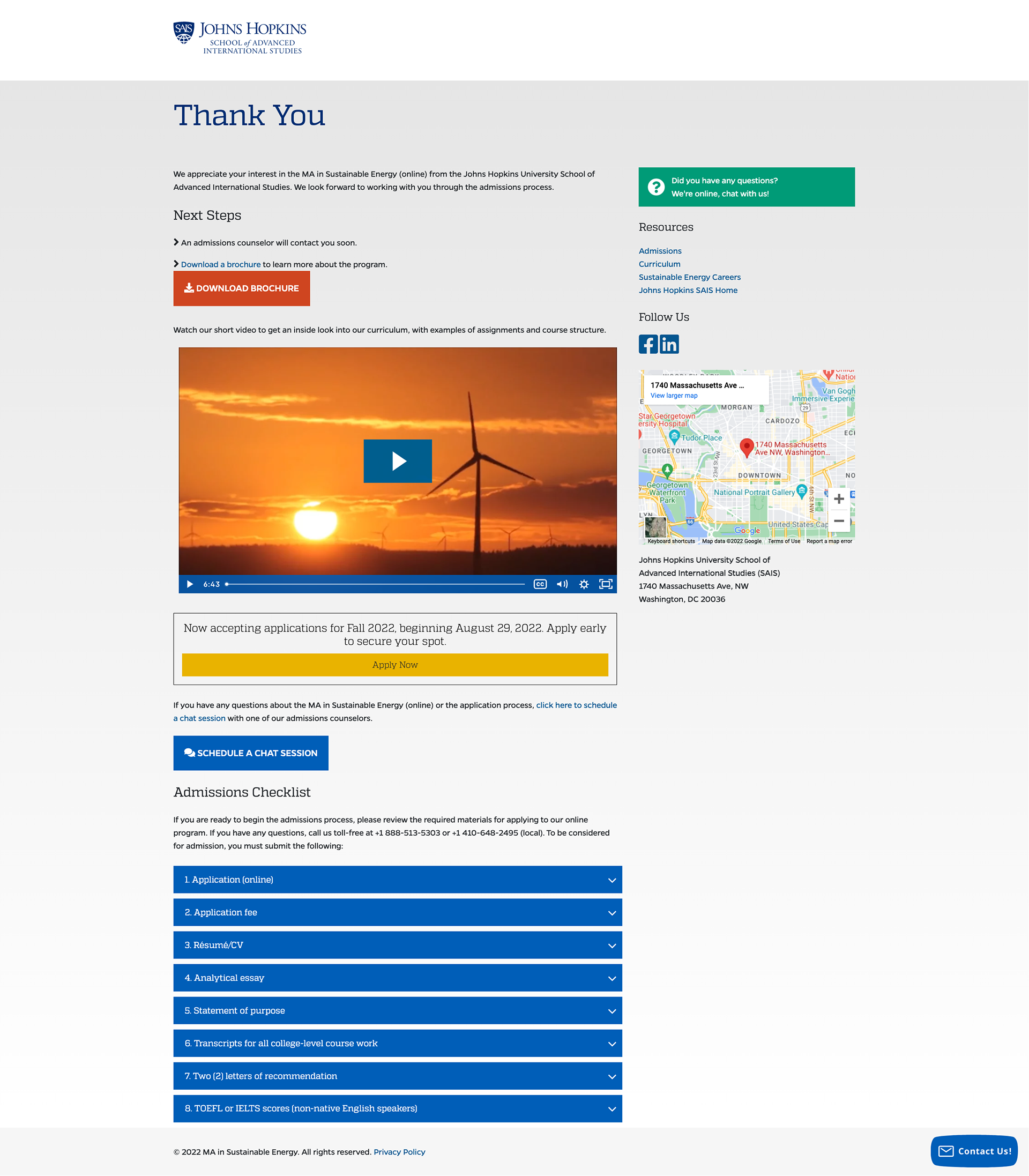Click 'Keyboard shortcuts' on the map
The width and height of the screenshot is (1029, 1176).
pyautogui.click(x=670, y=541)
